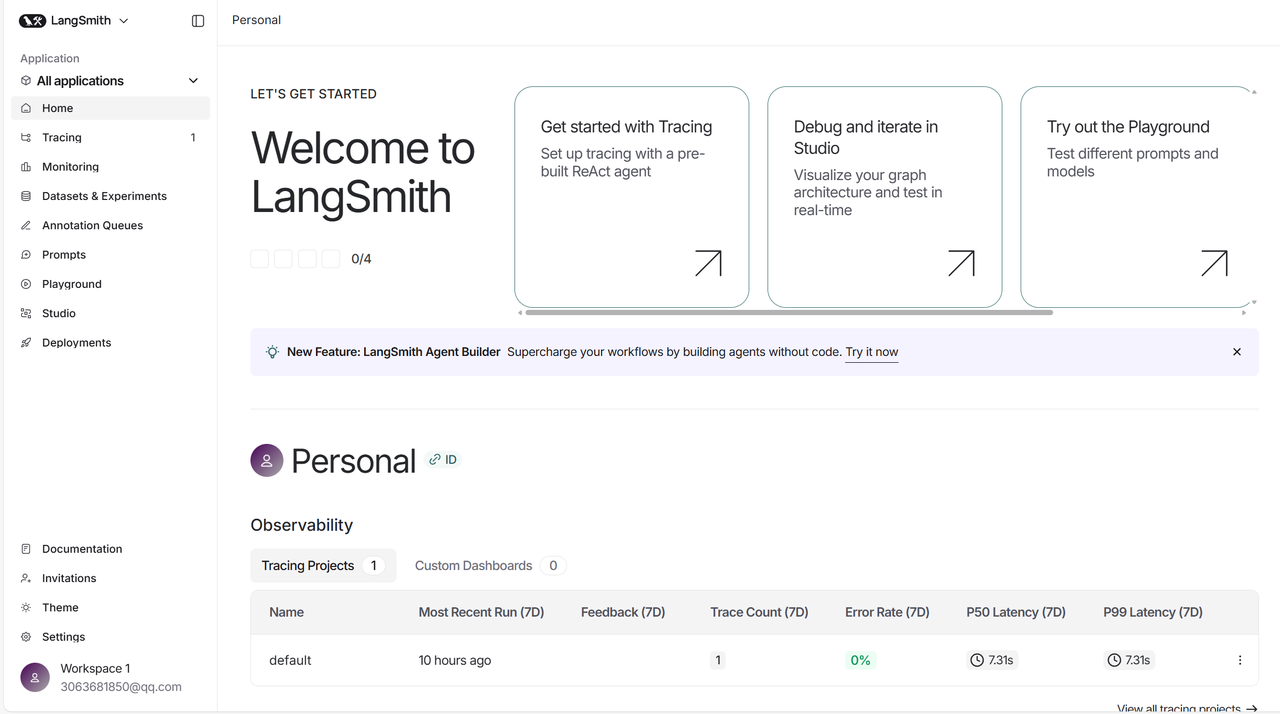Click the Most Recent Run (7D) header

(481, 612)
